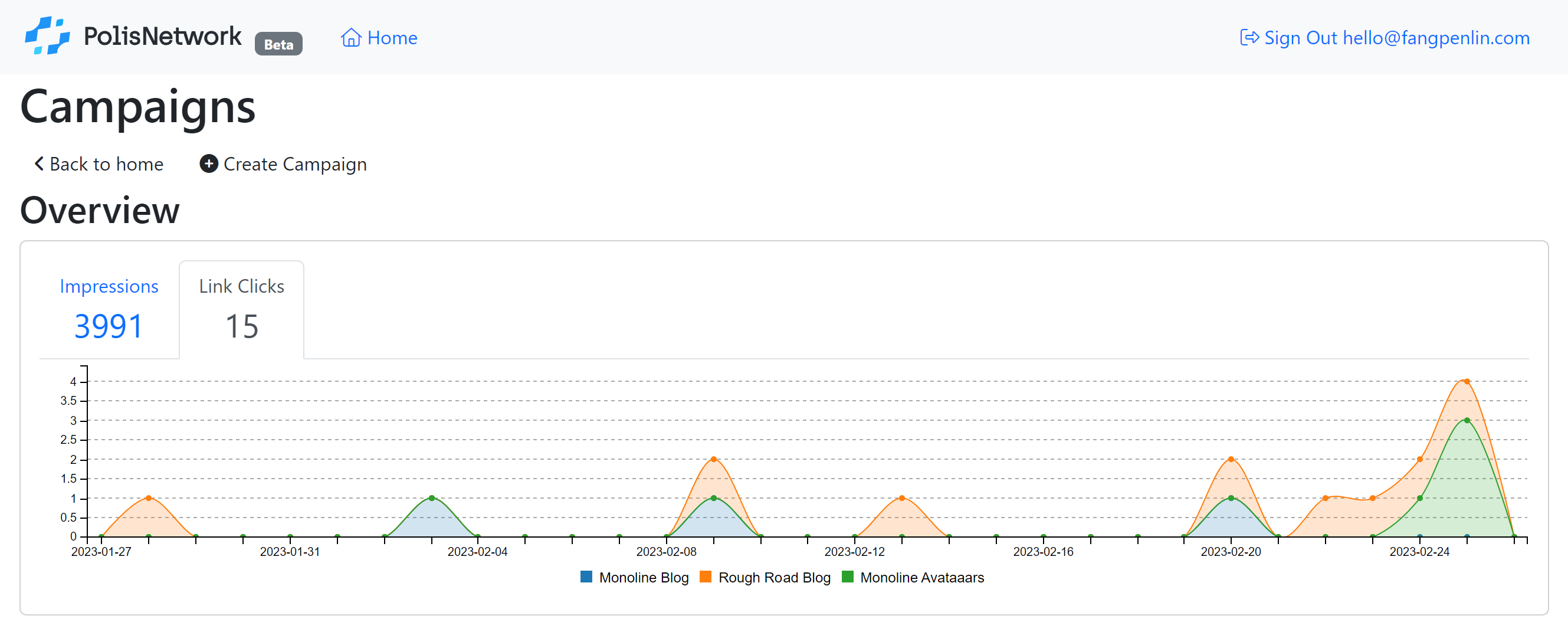Click the y-axis label 3.5

pyautogui.click(x=68, y=401)
